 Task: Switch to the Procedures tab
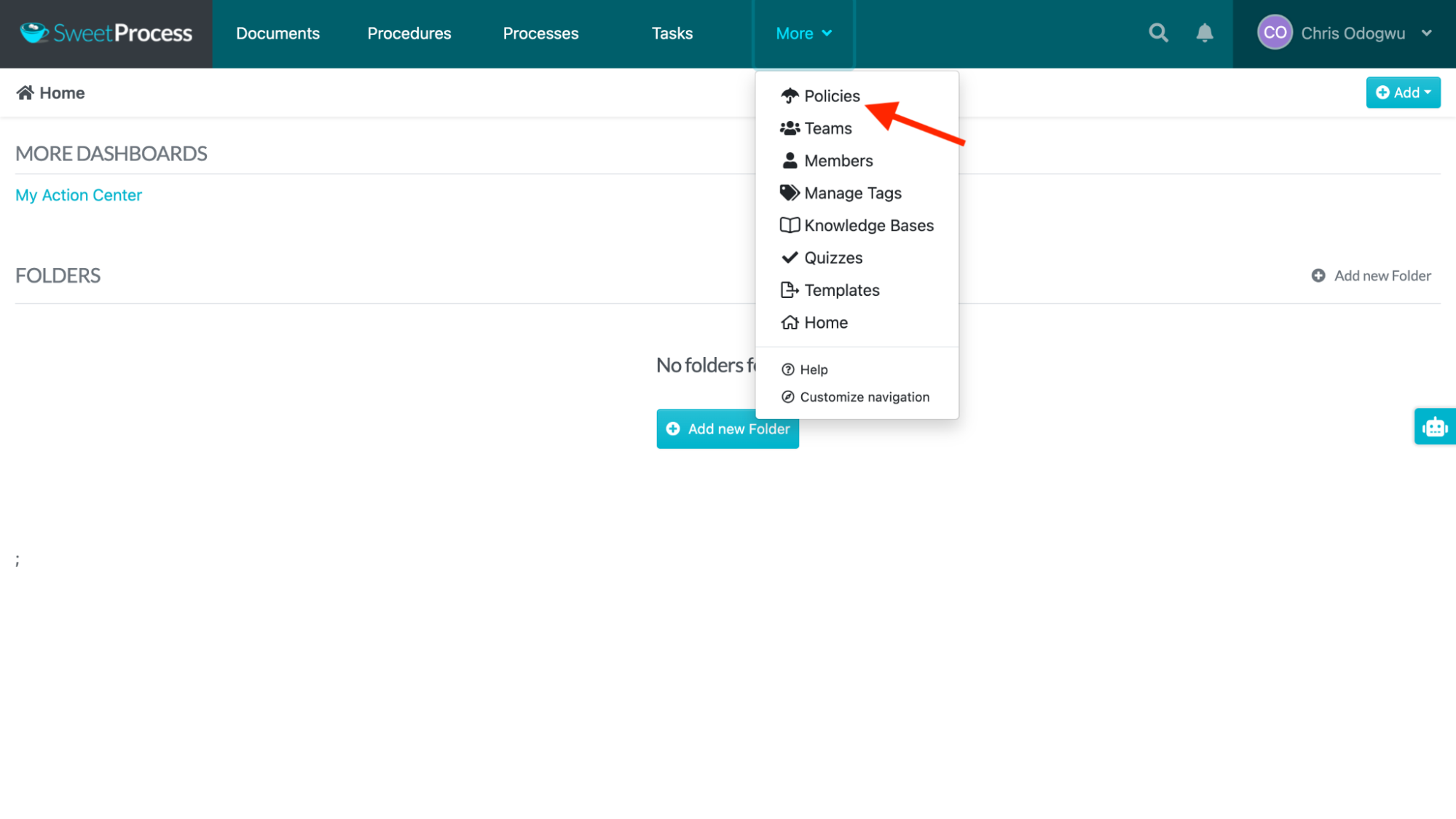point(409,33)
